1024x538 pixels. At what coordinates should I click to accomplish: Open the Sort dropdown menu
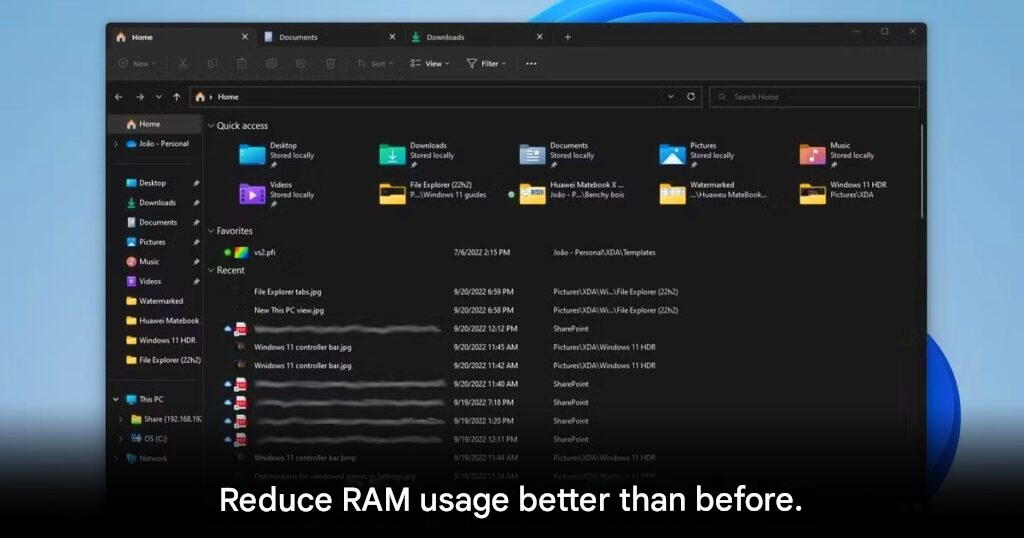(x=375, y=63)
